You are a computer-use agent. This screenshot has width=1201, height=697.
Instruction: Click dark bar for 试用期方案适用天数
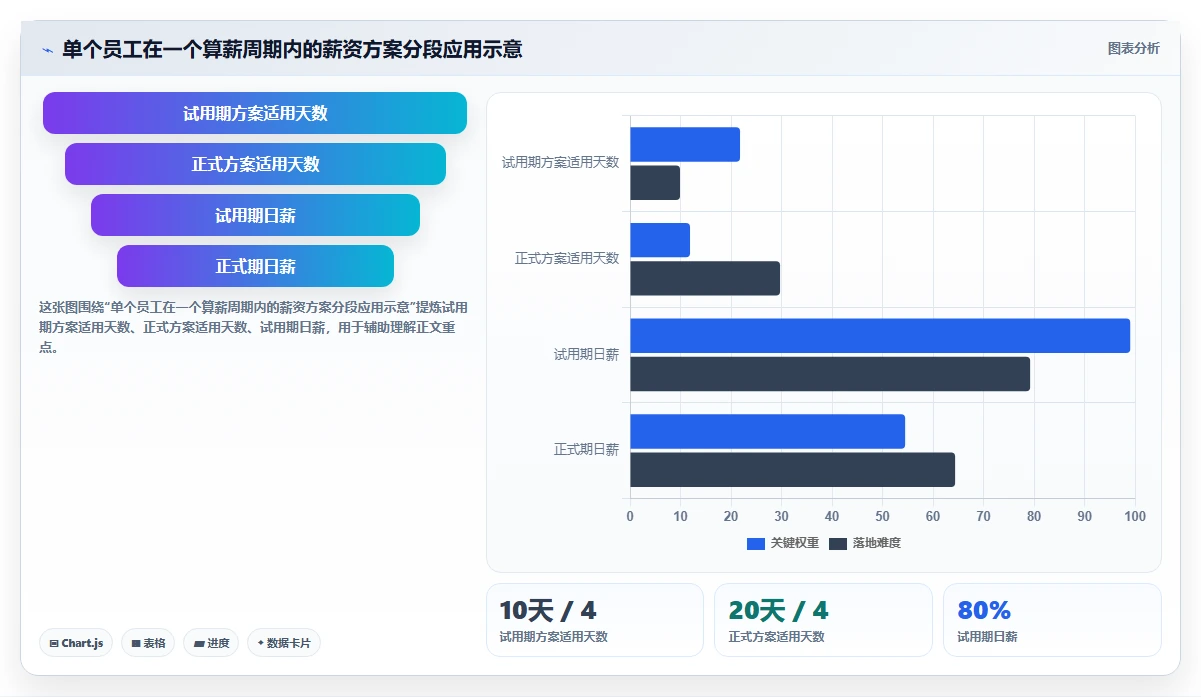tap(655, 183)
